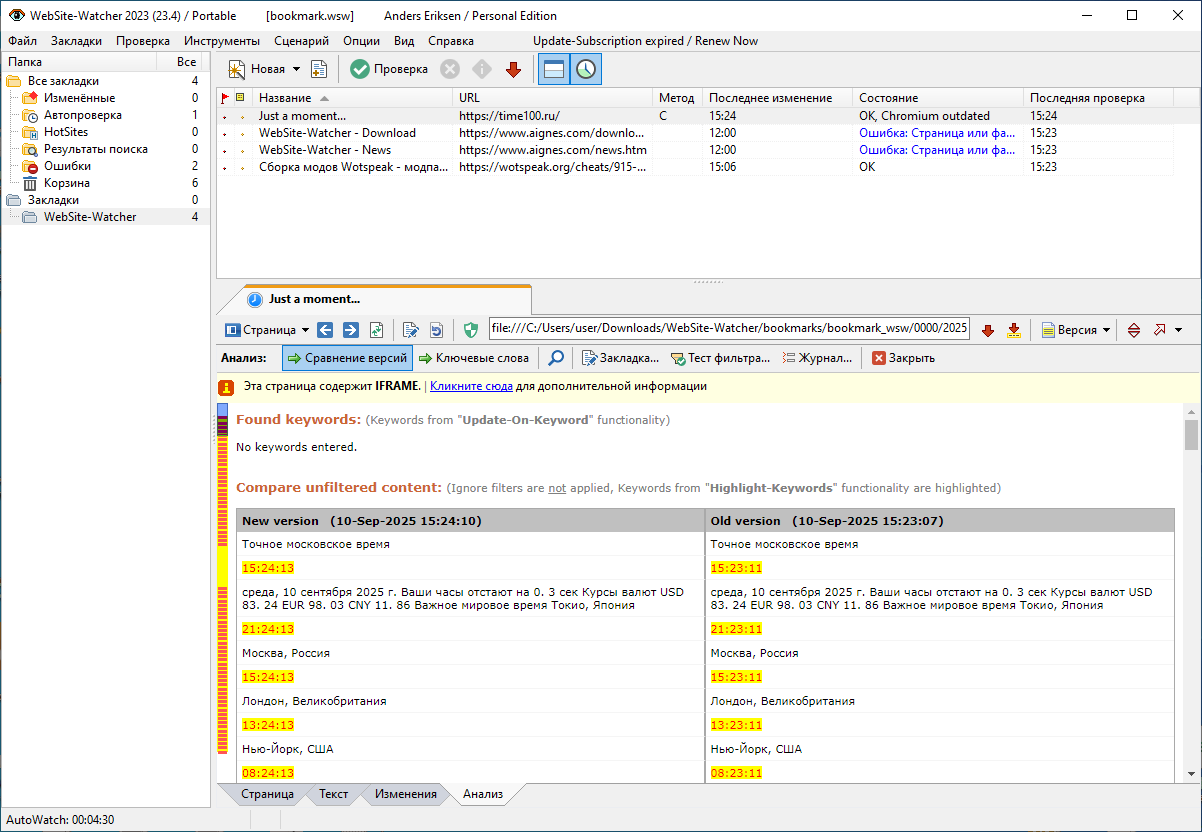This screenshot has height=832, width=1202.
Task: Switch to the Изменения tab
Action: [x=405, y=794]
